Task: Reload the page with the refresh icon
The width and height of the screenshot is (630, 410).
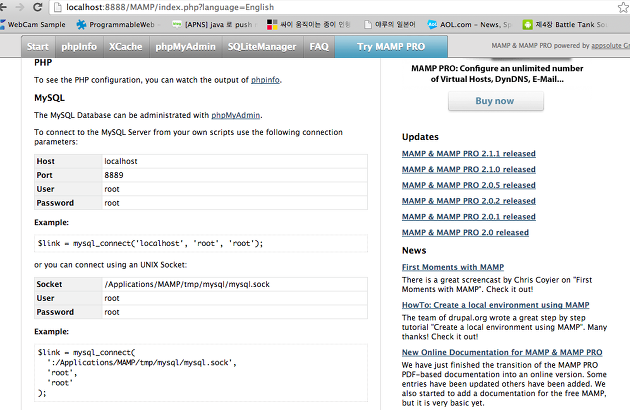Action: [x=37, y=7]
